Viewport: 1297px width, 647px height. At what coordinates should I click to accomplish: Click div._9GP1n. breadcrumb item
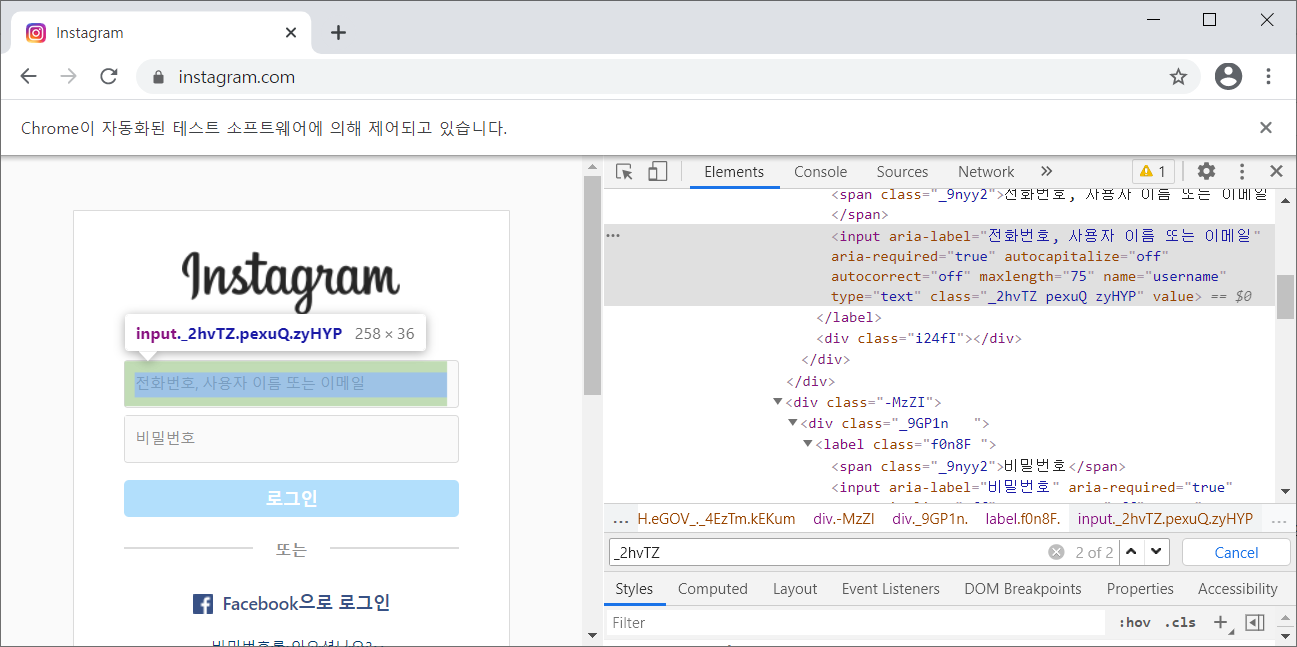coord(930,519)
